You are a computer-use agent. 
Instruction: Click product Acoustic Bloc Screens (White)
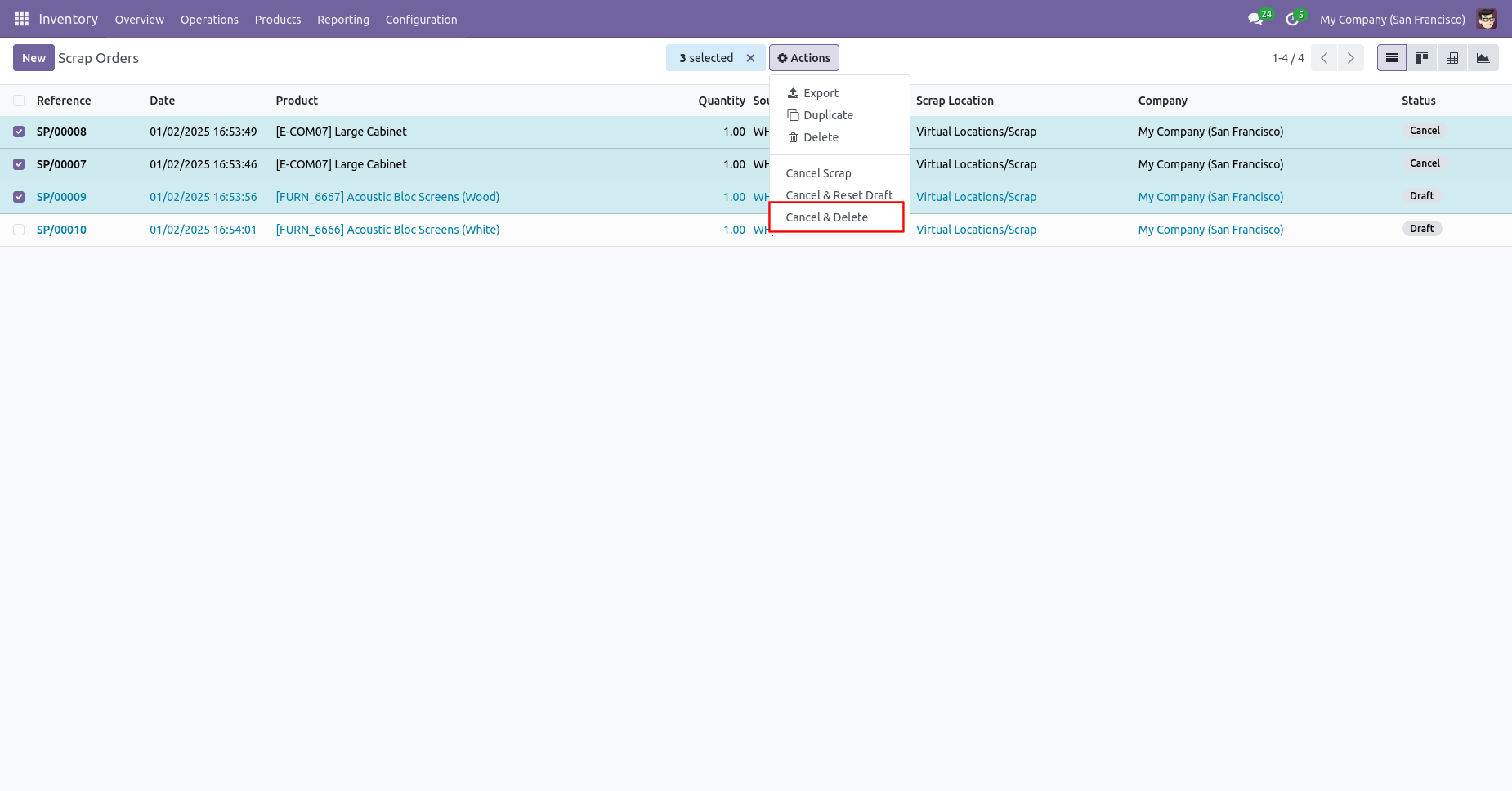[x=387, y=230]
